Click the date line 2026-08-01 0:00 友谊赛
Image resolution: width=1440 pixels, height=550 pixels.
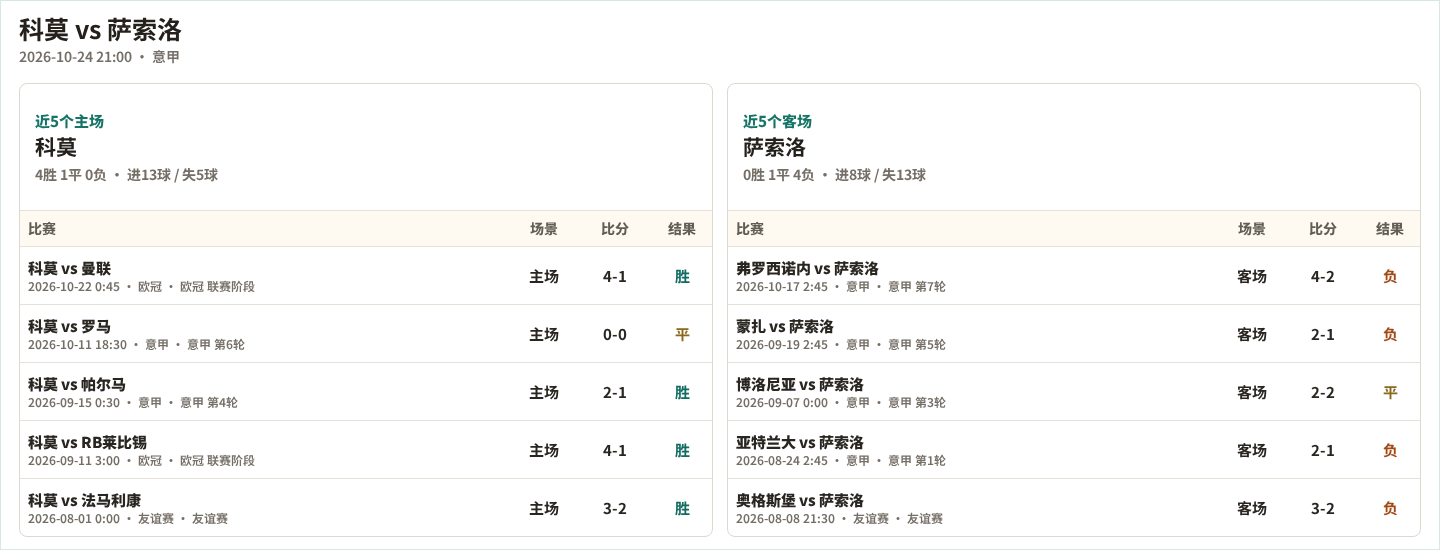click(128, 519)
